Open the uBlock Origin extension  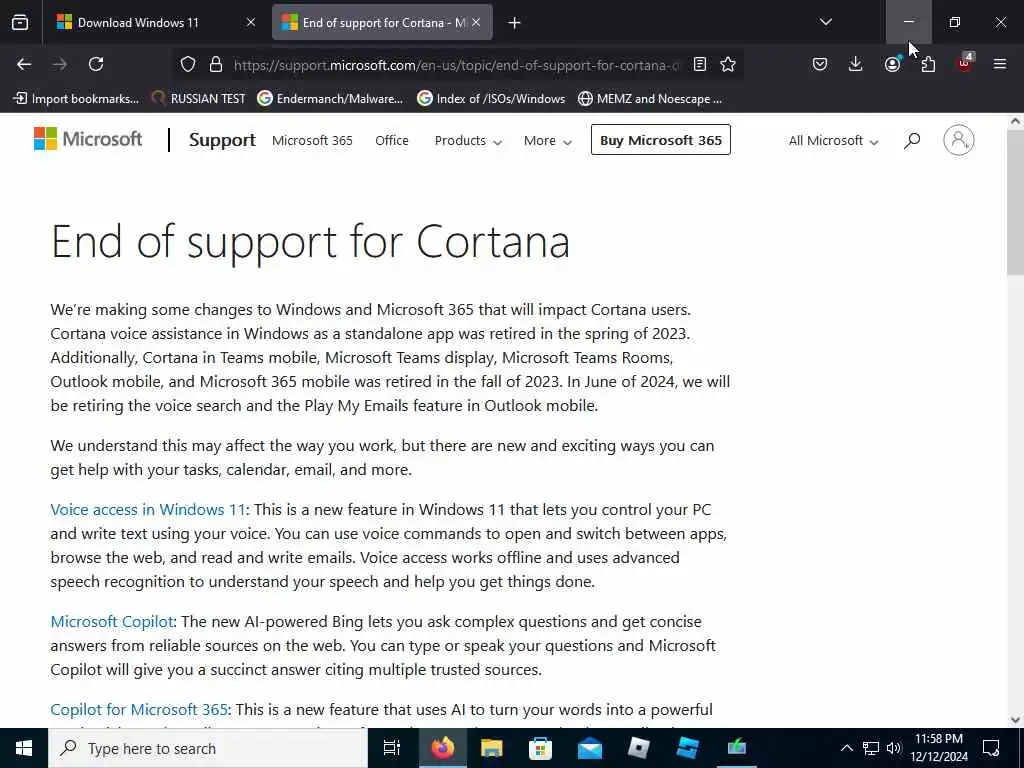click(x=965, y=63)
